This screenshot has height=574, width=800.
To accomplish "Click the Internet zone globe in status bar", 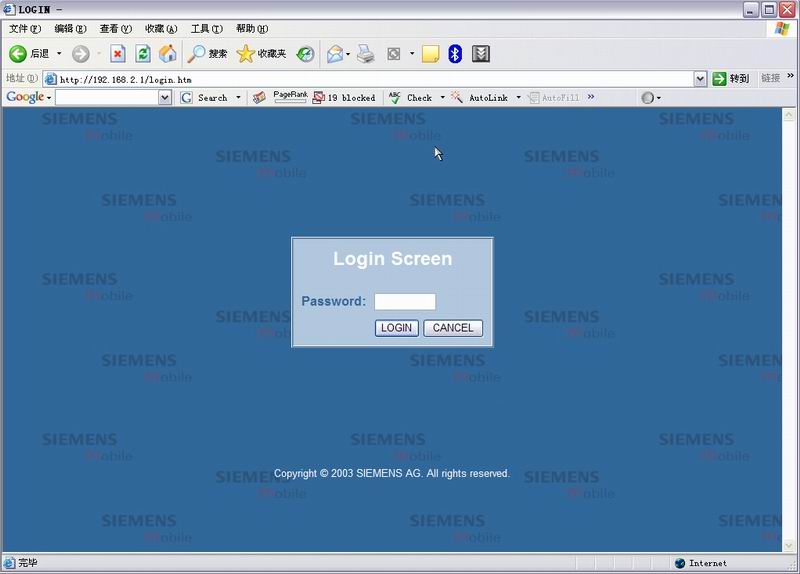I will [x=680, y=563].
